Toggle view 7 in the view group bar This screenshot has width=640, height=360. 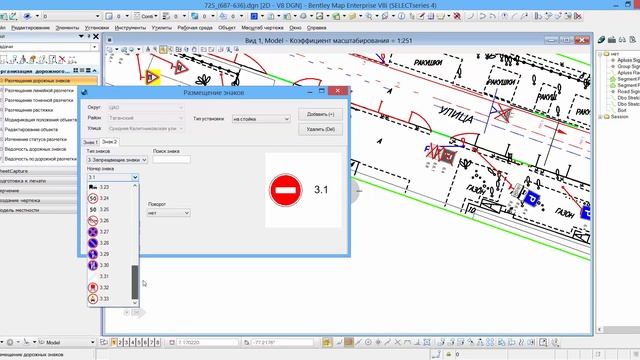tap(151, 342)
